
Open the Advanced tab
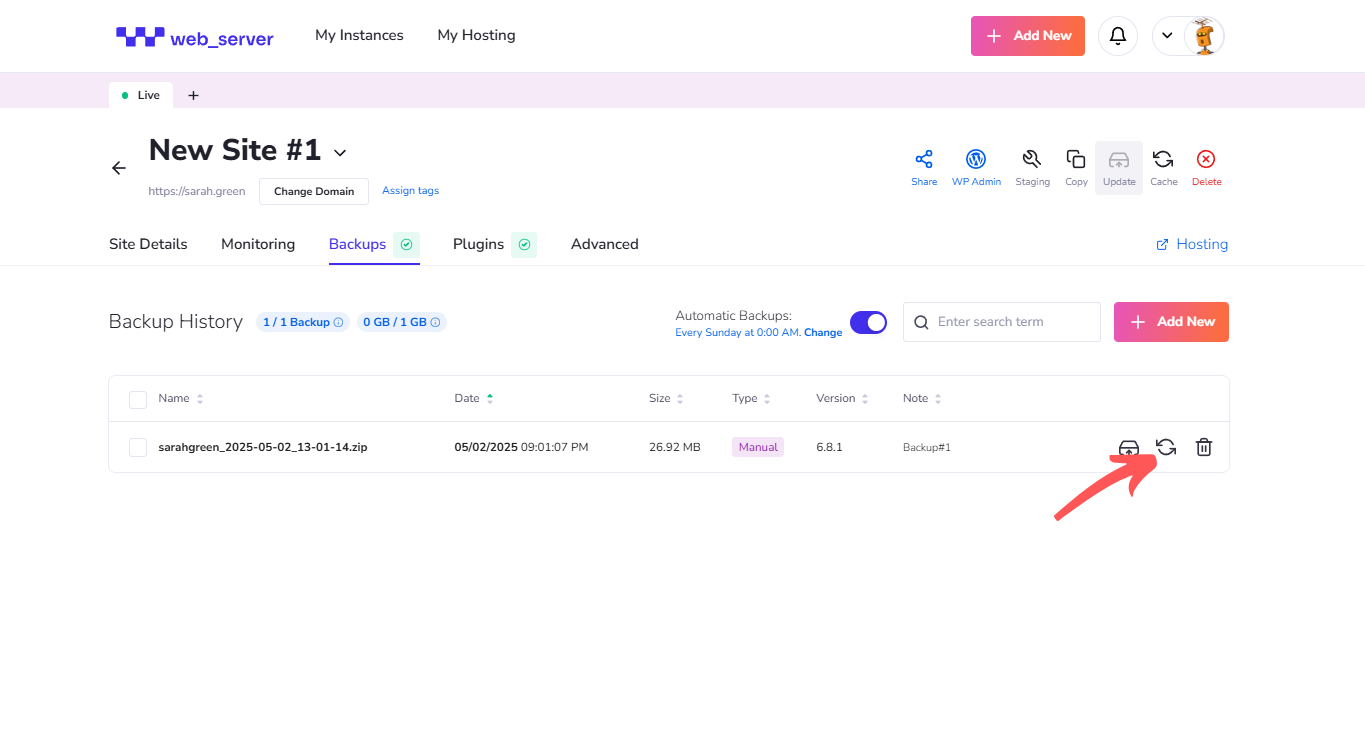click(604, 244)
